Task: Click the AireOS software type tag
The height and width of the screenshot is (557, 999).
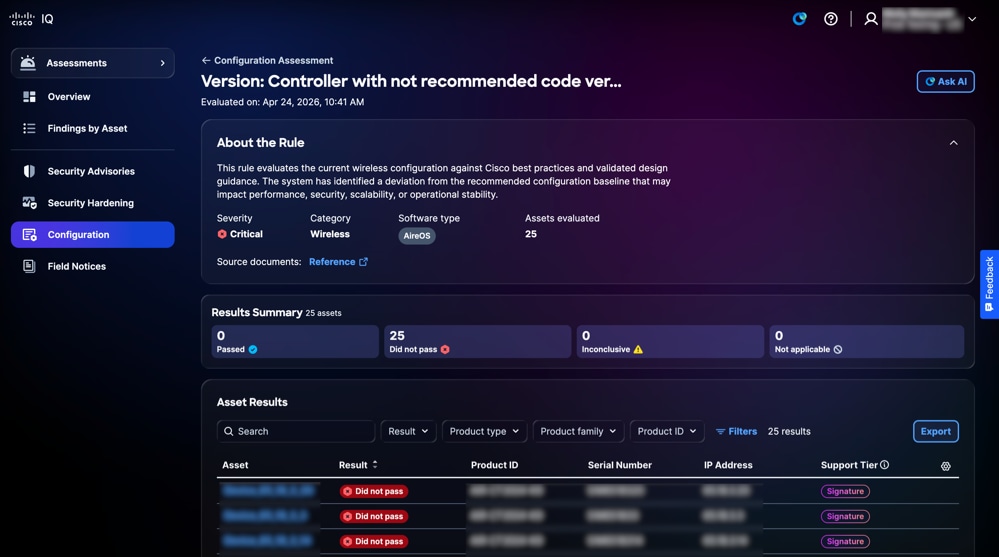Action: coord(417,236)
